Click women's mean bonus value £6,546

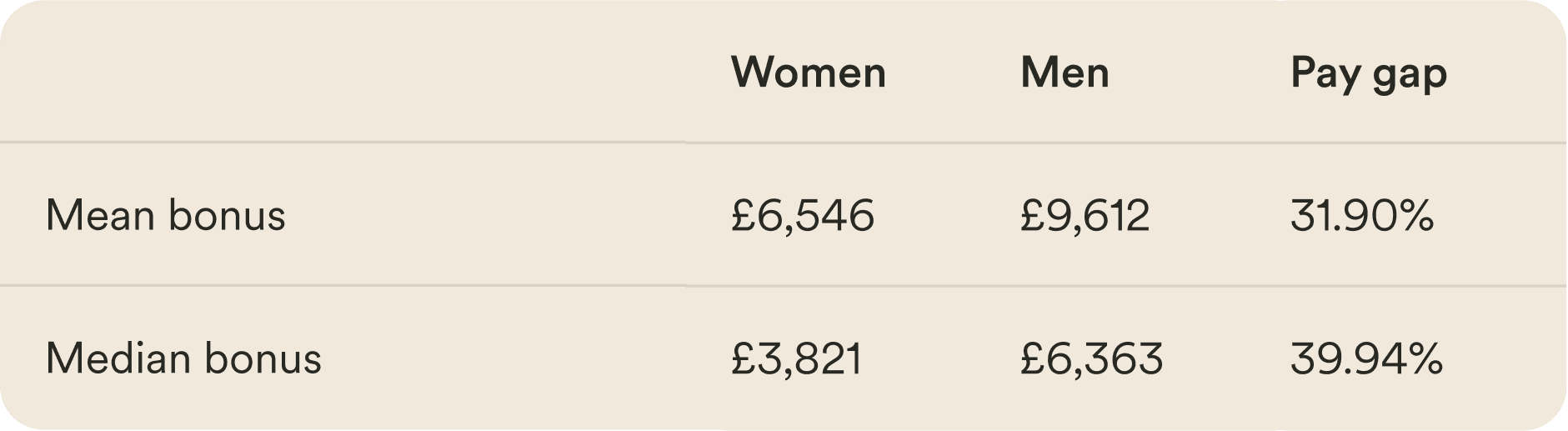(x=802, y=215)
